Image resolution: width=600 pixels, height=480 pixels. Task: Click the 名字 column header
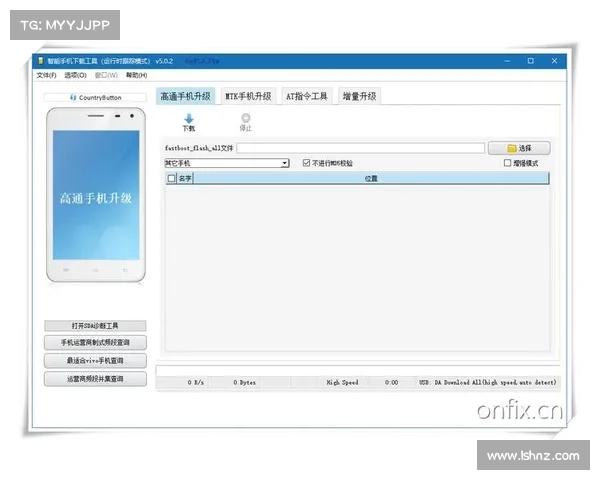pos(185,178)
